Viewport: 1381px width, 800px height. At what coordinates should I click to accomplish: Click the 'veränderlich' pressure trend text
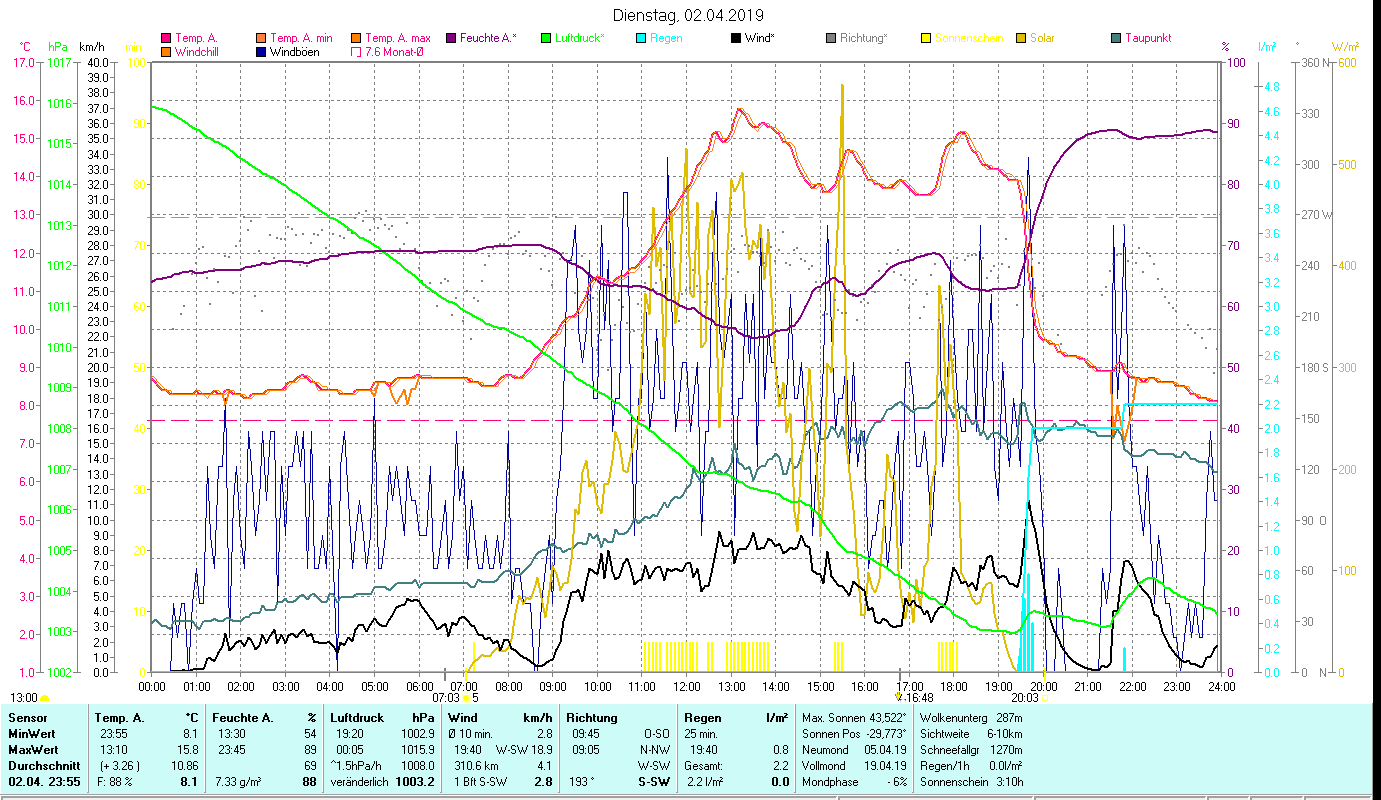pos(359,782)
